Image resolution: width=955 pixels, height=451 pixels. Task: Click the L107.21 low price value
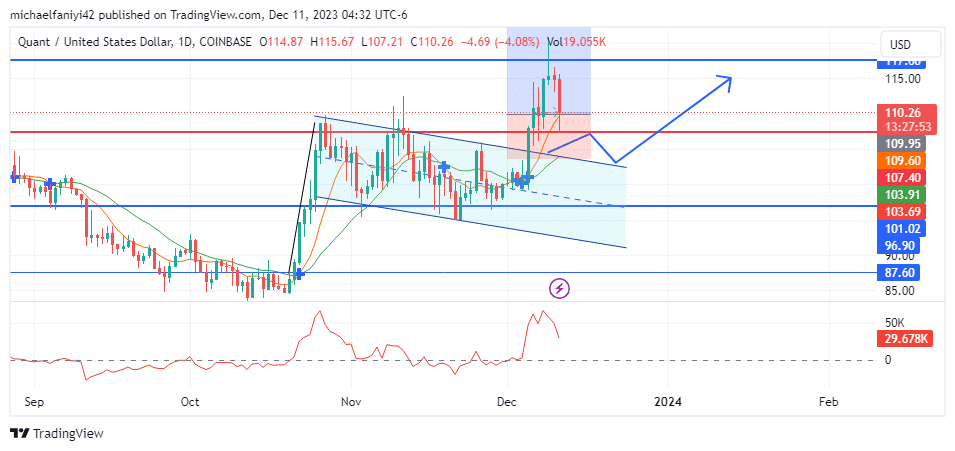(382, 42)
